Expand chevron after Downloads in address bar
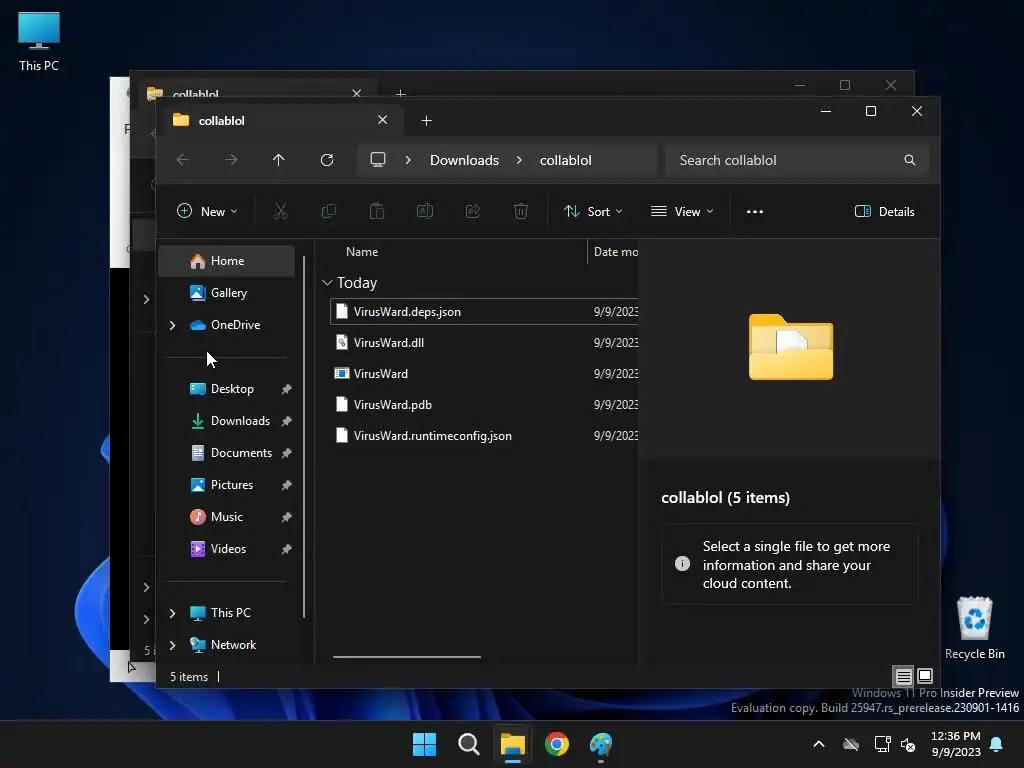This screenshot has width=1024, height=768. (x=519, y=160)
